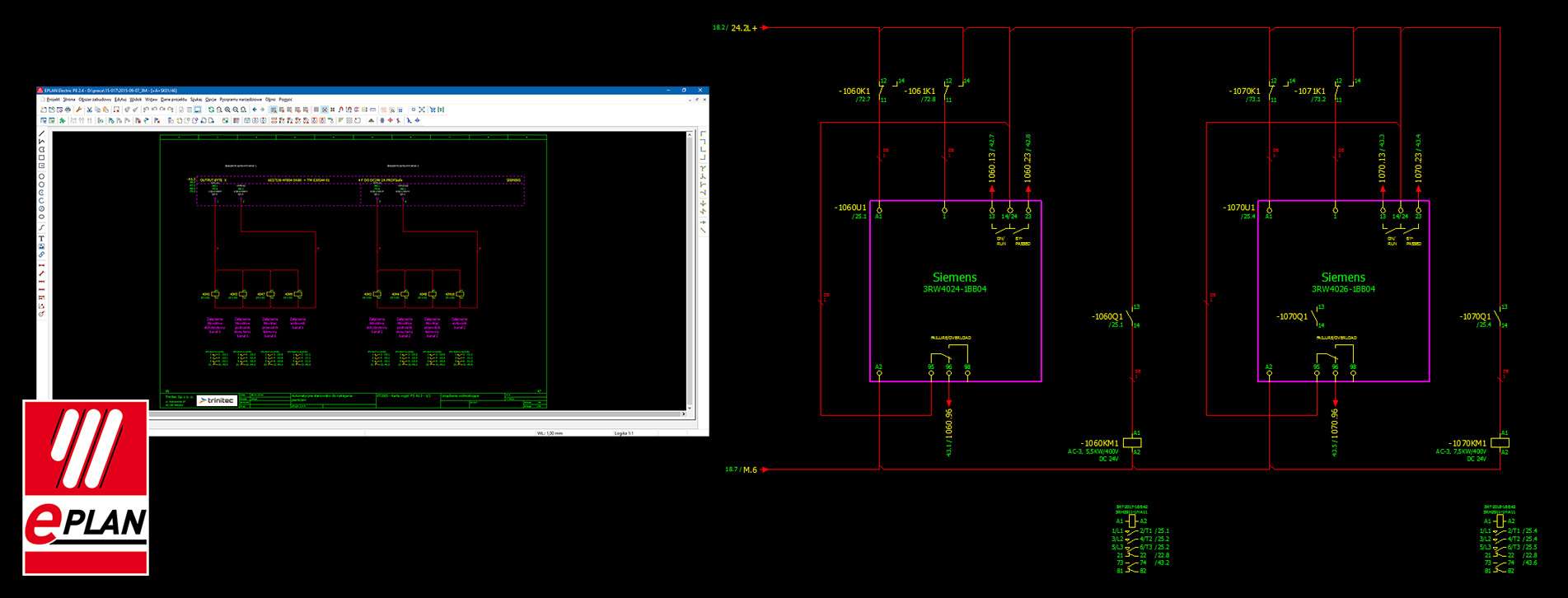Screen dimensions: 1568x598
Task: Open the Pomoc menu
Action: click(x=286, y=100)
